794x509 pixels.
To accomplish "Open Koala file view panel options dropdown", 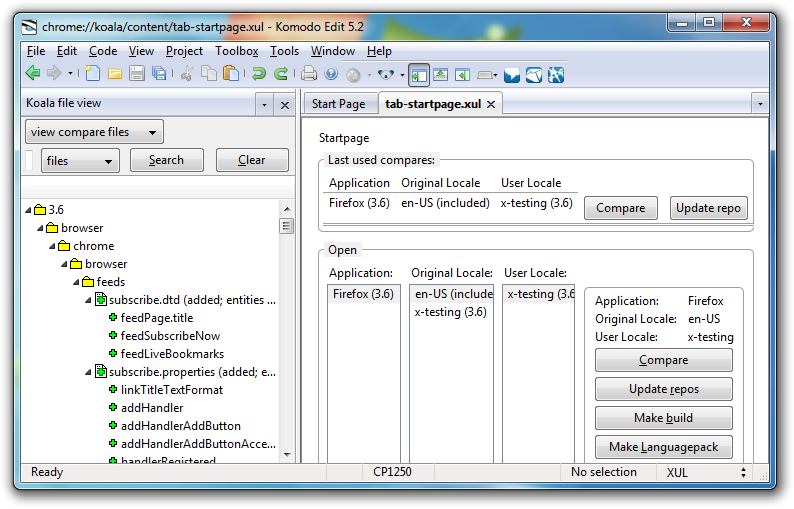I will [264, 105].
